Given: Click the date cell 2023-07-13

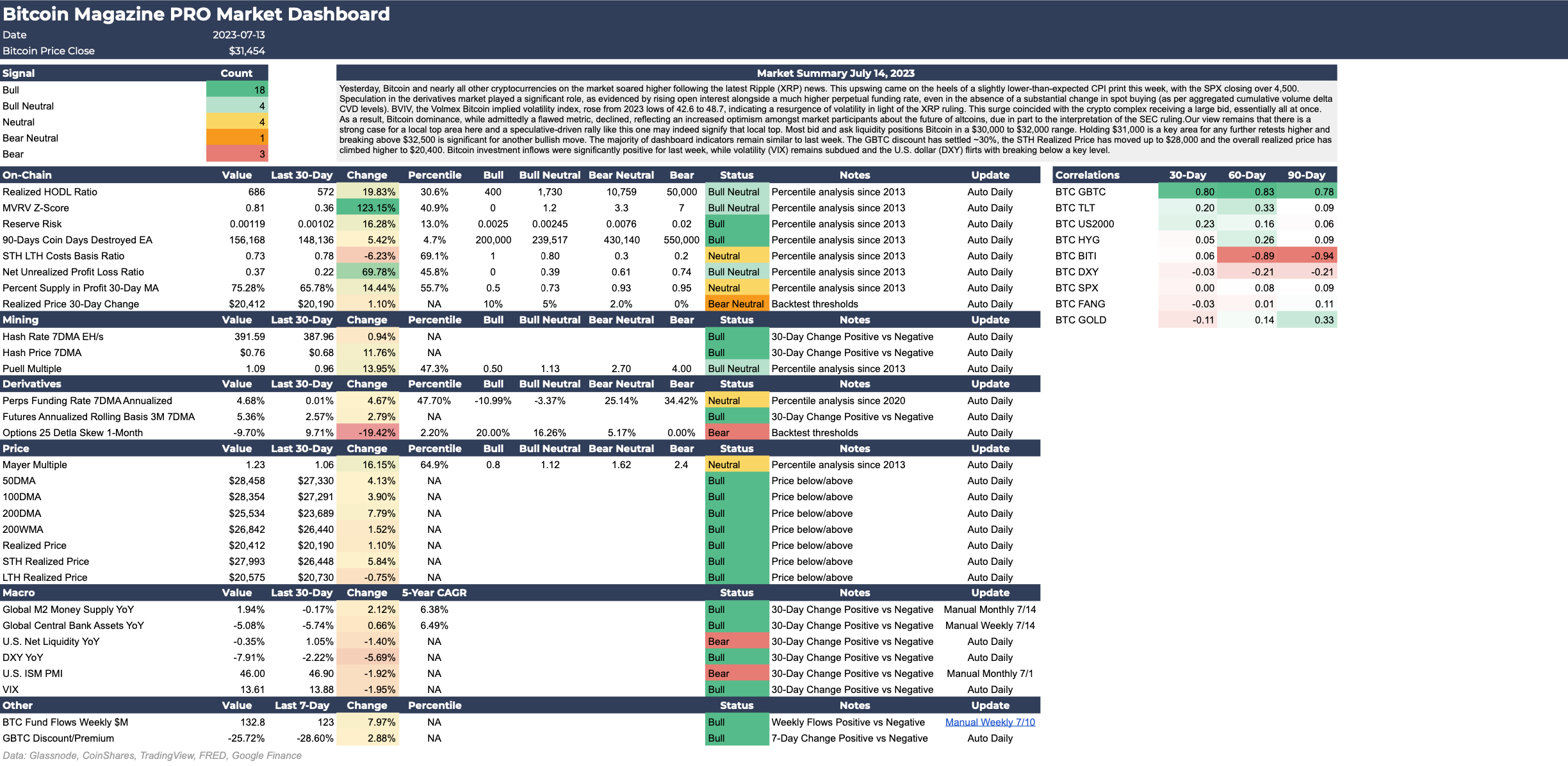Looking at the screenshot, I should (x=238, y=35).
